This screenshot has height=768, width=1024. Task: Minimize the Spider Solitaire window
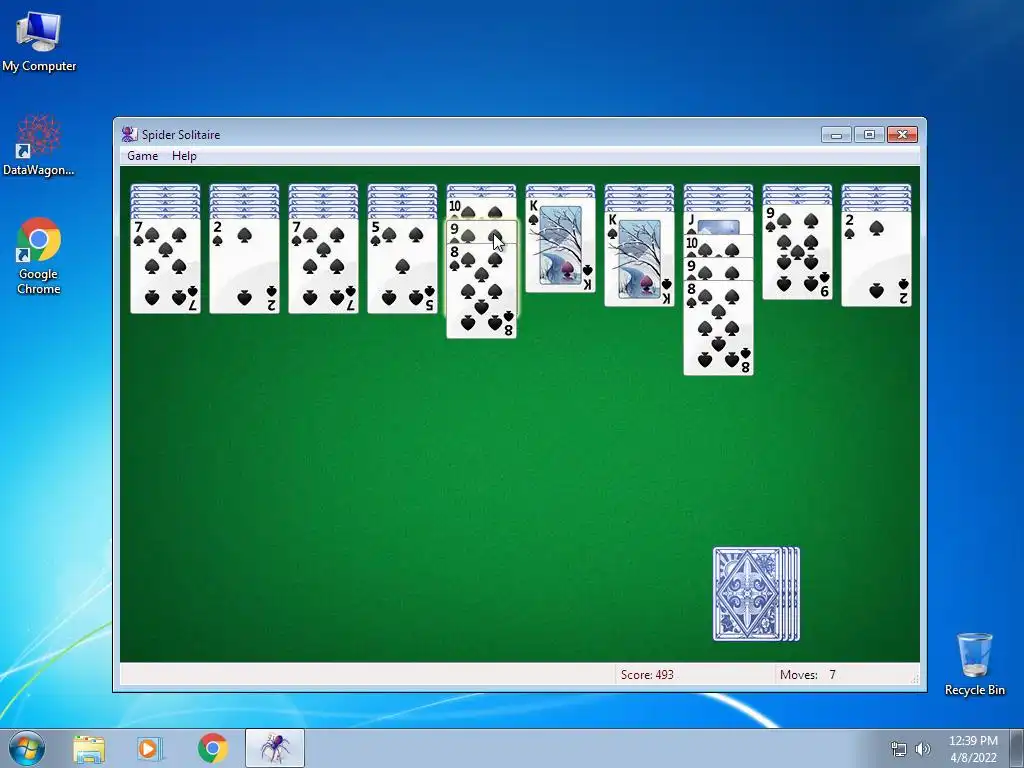pos(837,135)
